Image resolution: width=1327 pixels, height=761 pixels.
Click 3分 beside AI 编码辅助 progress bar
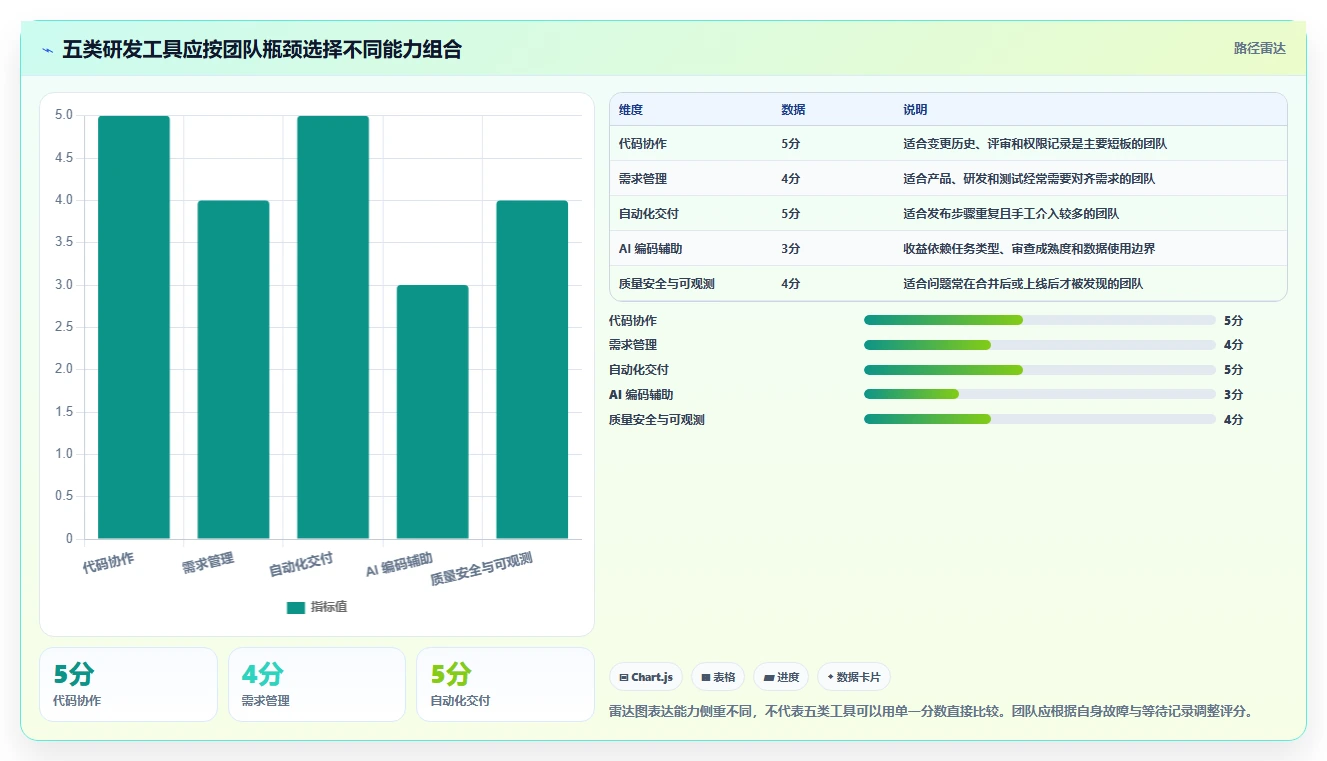(1233, 394)
